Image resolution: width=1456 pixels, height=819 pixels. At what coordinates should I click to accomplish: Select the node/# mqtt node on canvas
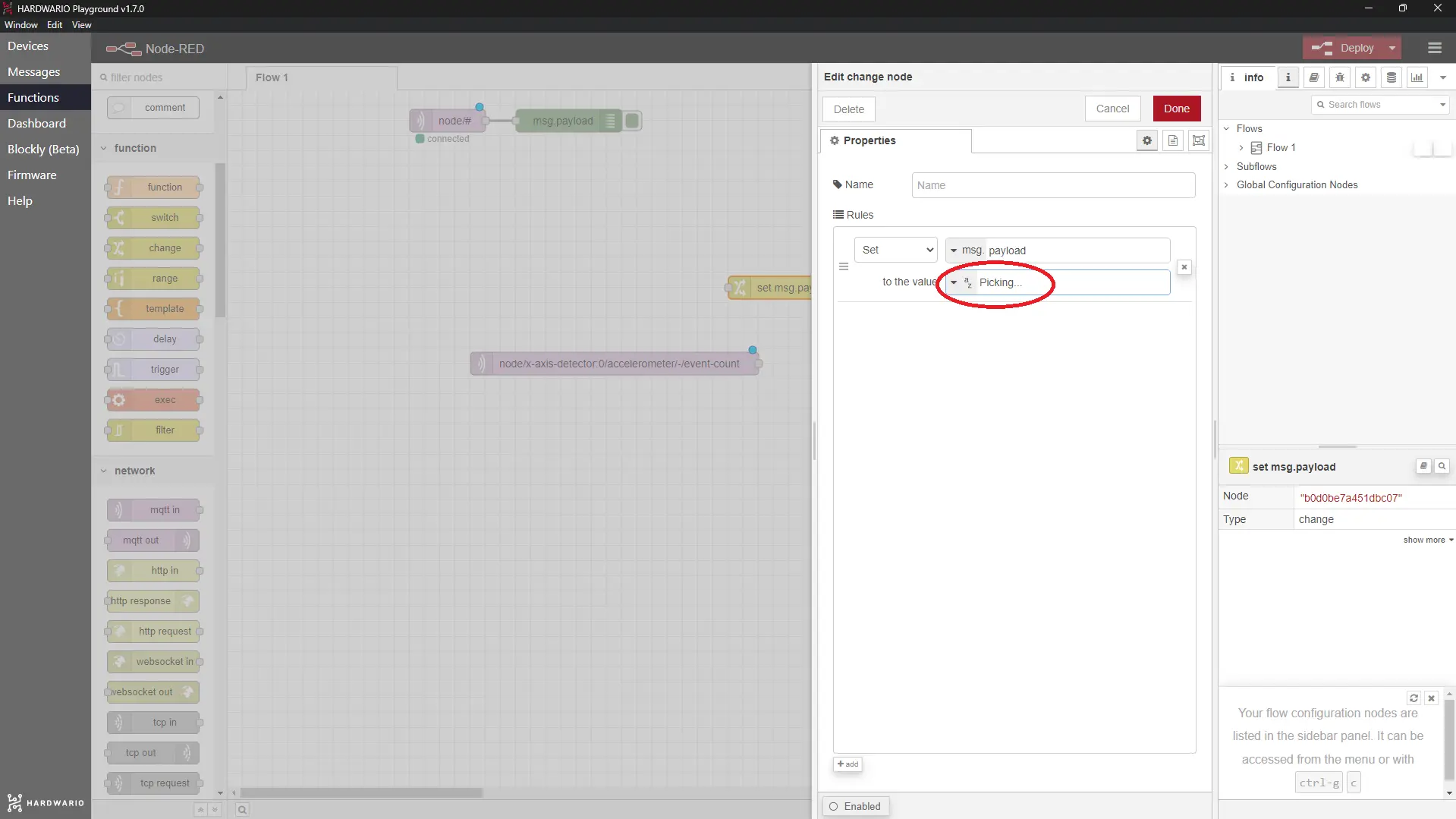pos(448,121)
